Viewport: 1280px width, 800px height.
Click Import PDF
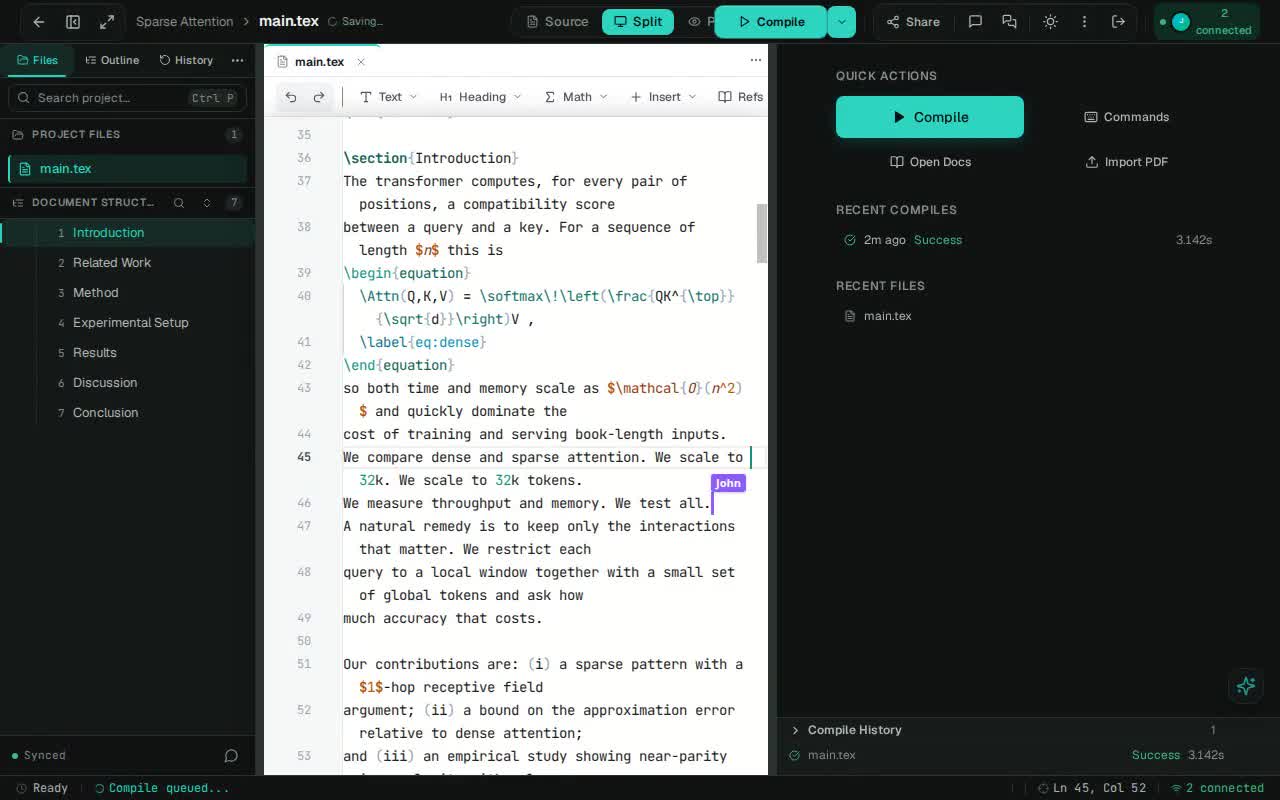(x=1126, y=162)
